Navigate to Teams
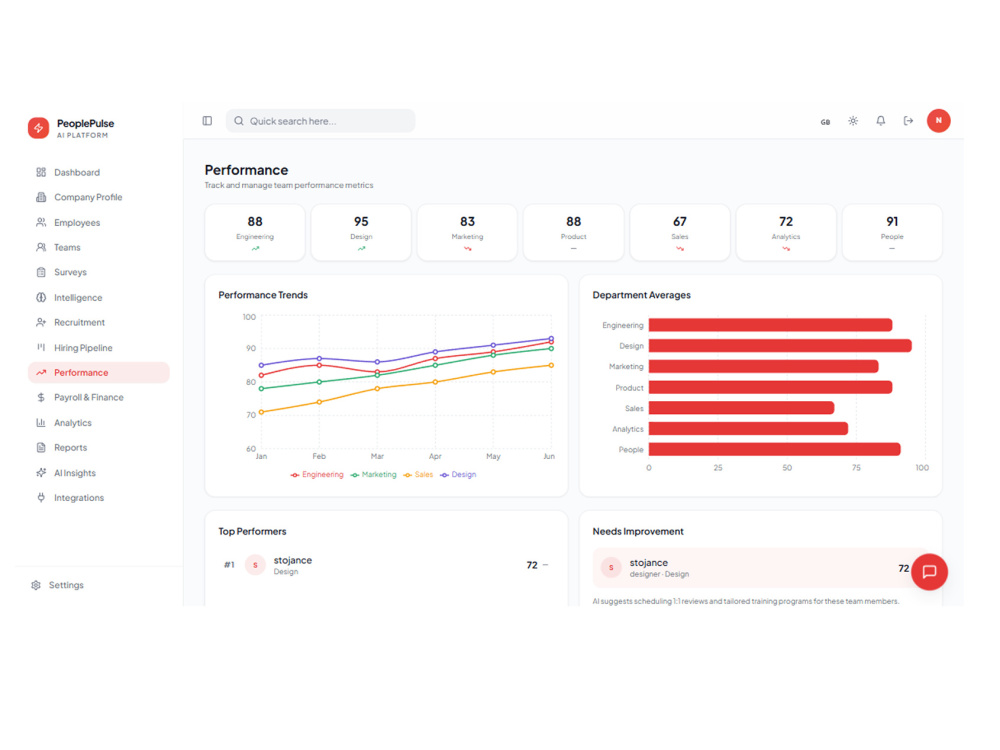 [x=99, y=247]
